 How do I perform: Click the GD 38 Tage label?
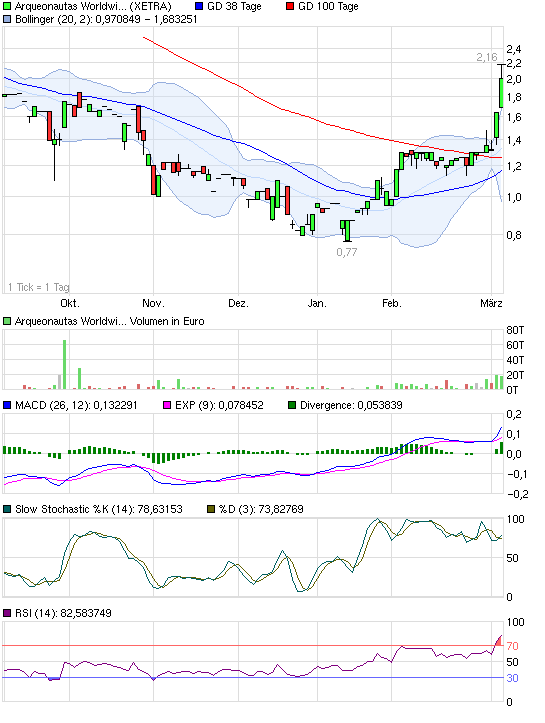click(x=234, y=6)
